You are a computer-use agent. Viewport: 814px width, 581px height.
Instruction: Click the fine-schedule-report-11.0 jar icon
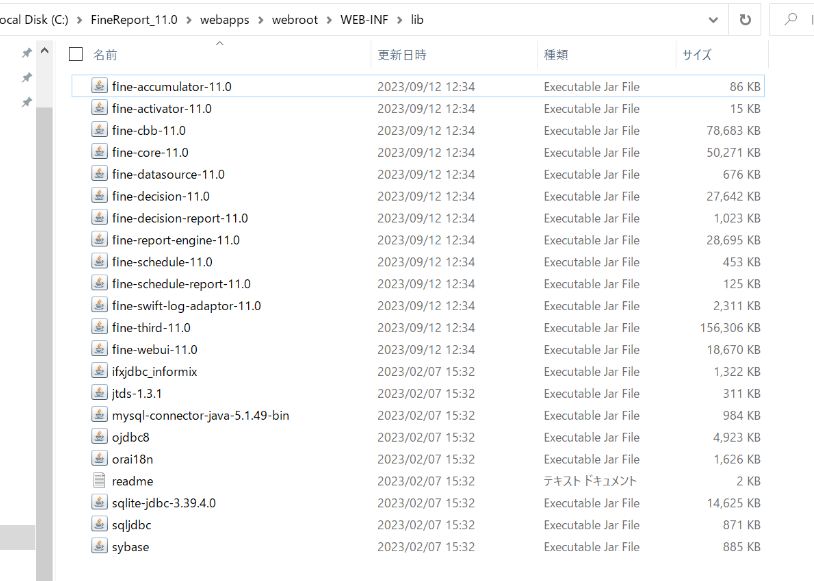(99, 283)
